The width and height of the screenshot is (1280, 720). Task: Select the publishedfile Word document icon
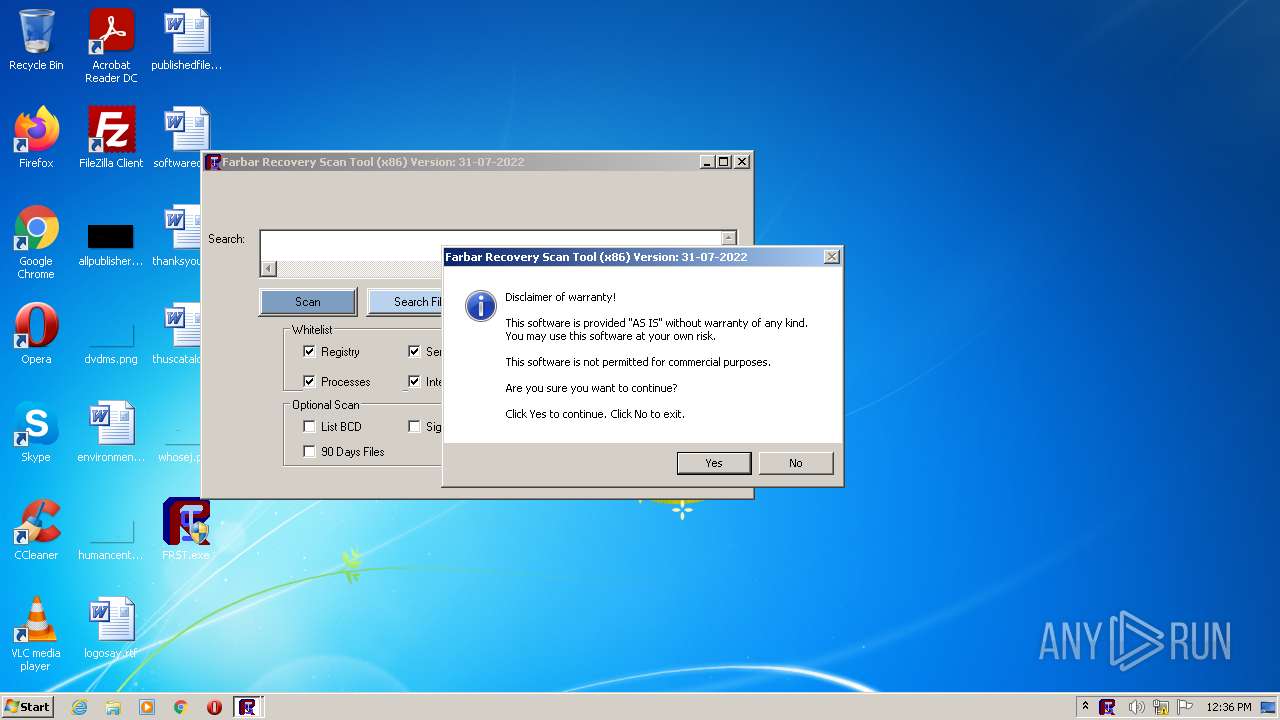[187, 41]
